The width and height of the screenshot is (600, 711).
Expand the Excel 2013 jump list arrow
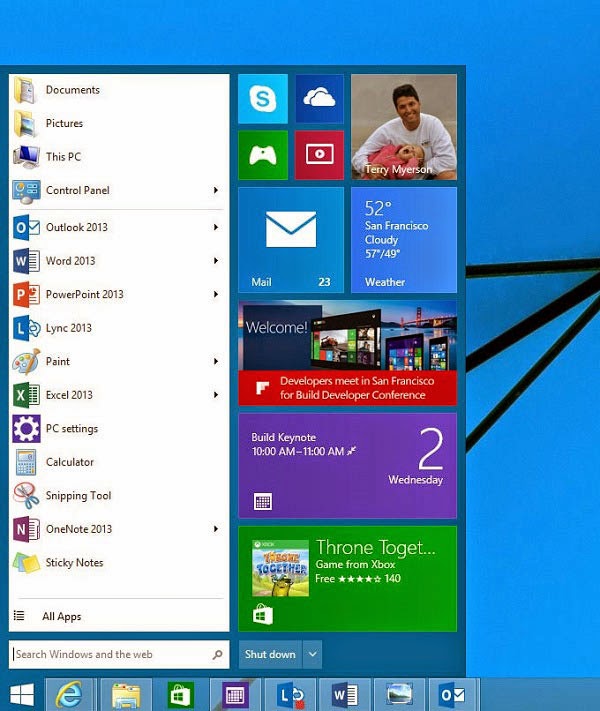point(216,395)
